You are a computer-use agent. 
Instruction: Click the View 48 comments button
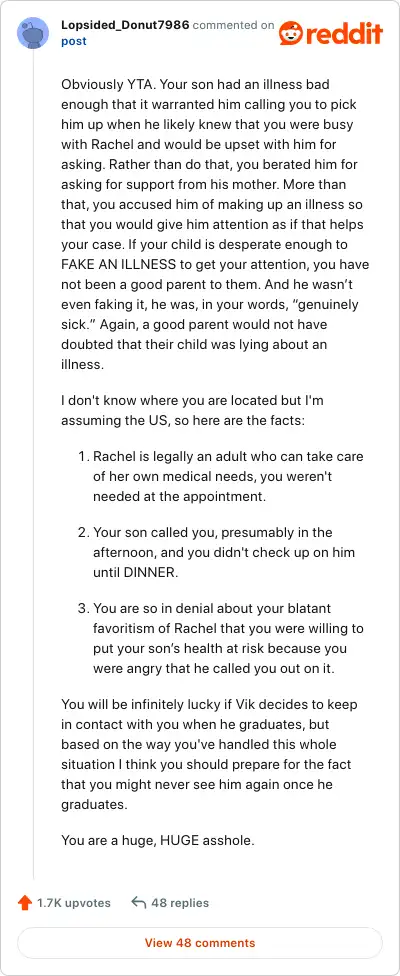pos(200,942)
